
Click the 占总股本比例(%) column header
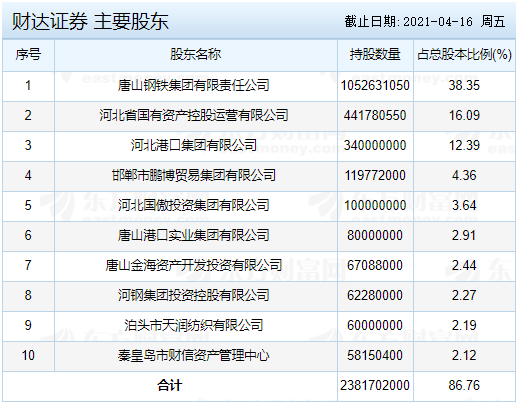tap(464, 54)
